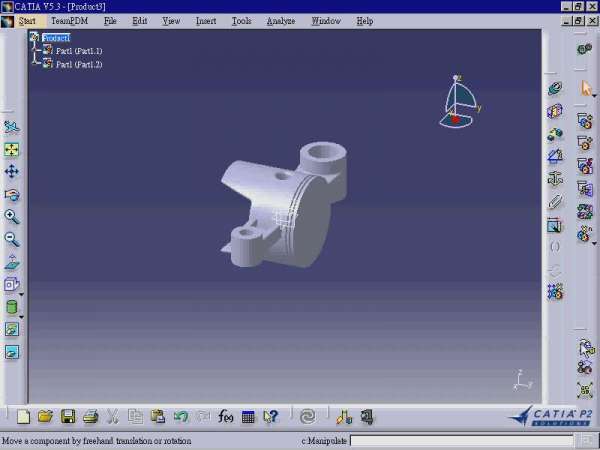
Task: Insert a New Part
Action: coord(585,166)
